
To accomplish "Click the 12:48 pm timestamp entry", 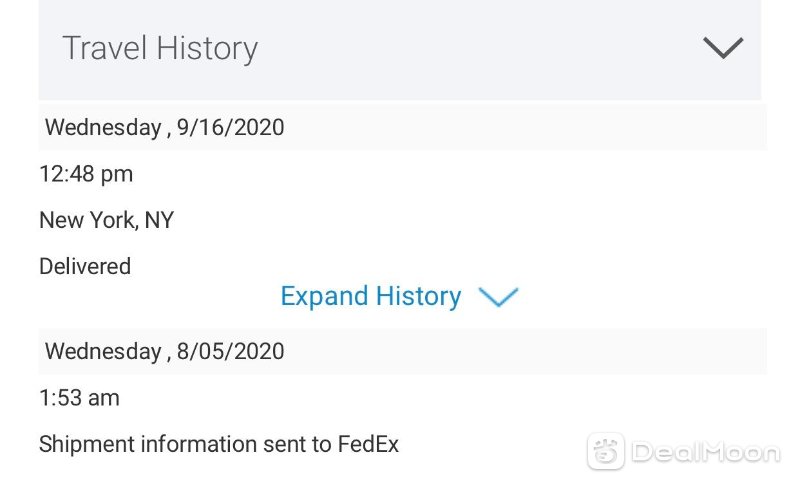I will [x=86, y=174].
